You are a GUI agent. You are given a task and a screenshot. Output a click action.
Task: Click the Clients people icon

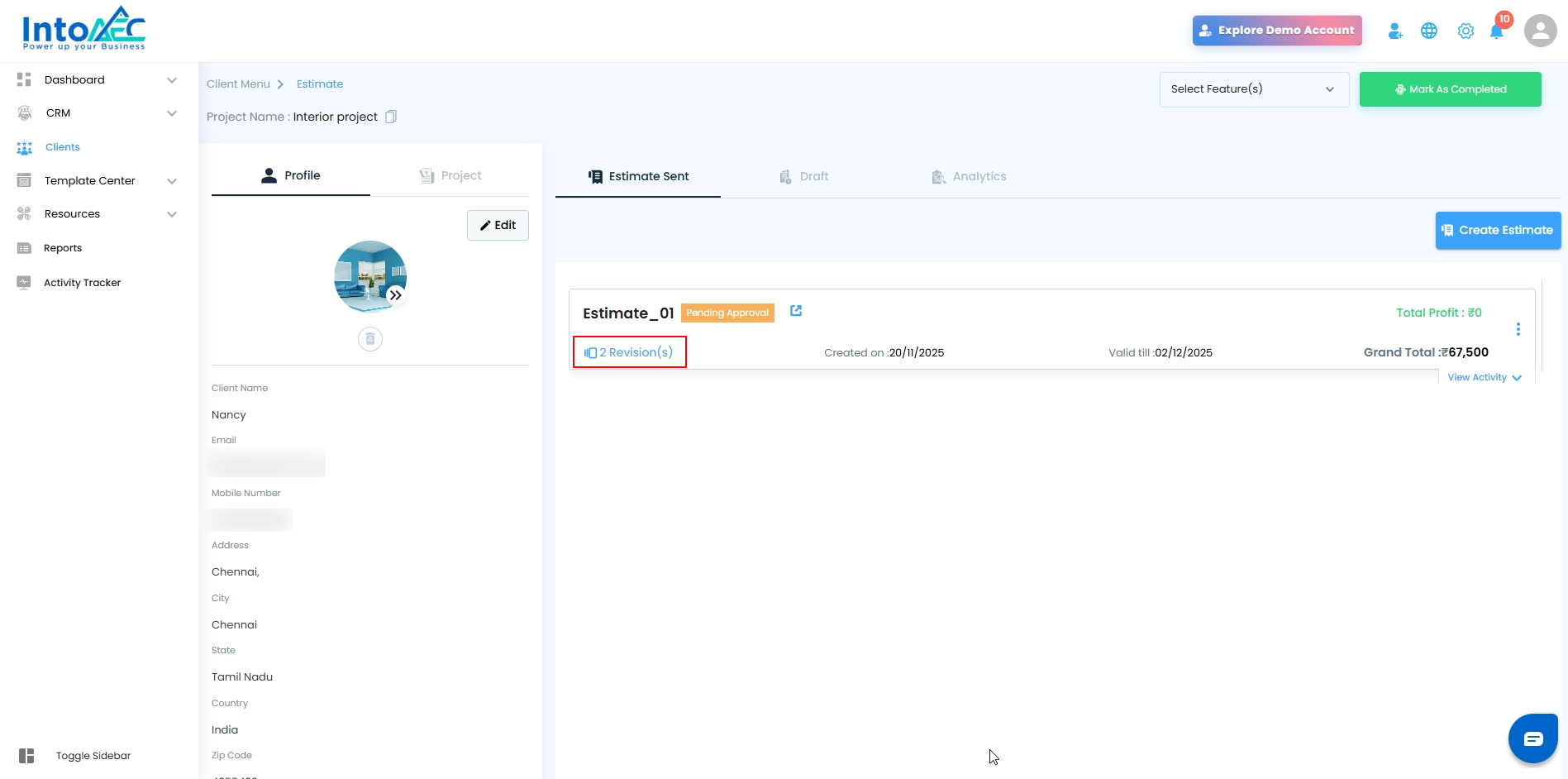pos(25,147)
